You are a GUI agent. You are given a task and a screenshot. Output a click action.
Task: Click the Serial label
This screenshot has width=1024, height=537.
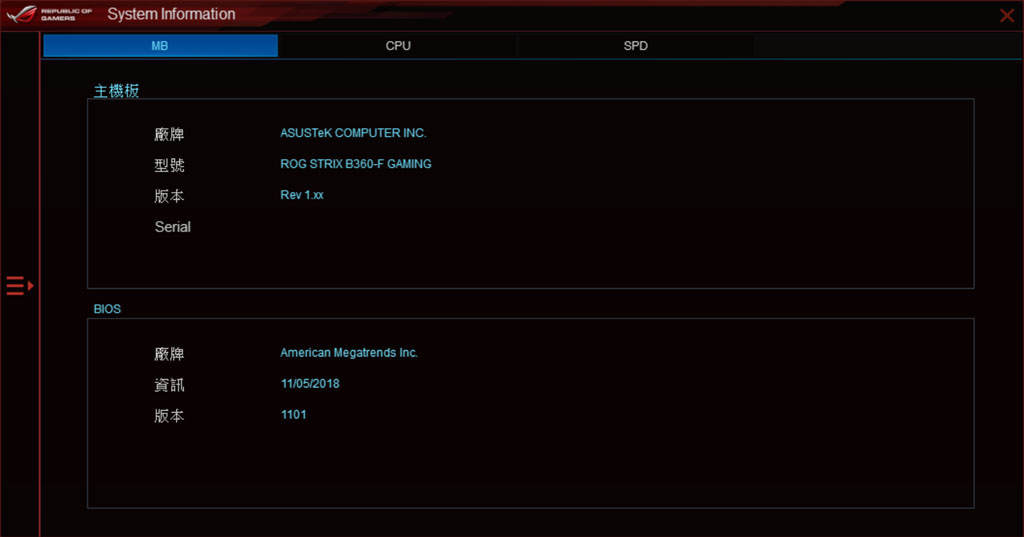coord(172,227)
